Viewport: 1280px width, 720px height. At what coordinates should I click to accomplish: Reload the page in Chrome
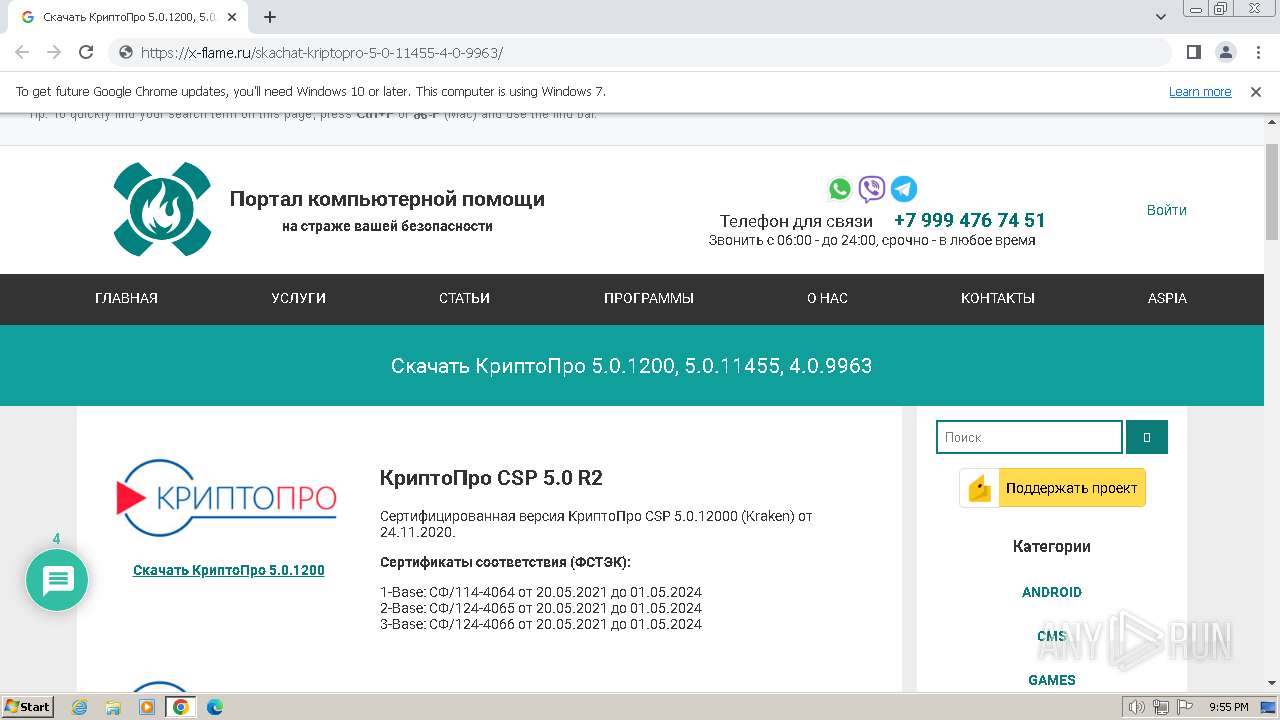pyautogui.click(x=86, y=52)
